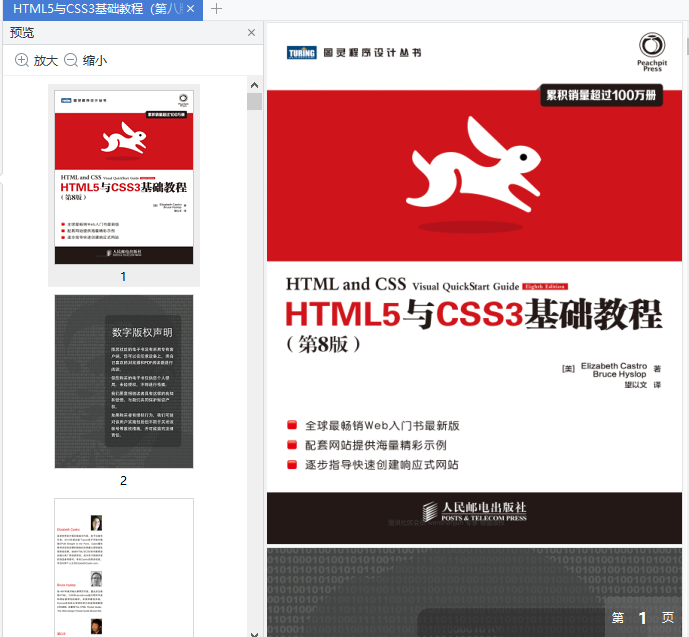Click the white rabbit cover illustration
Viewport: 689px width, 637px height.
click(476, 165)
